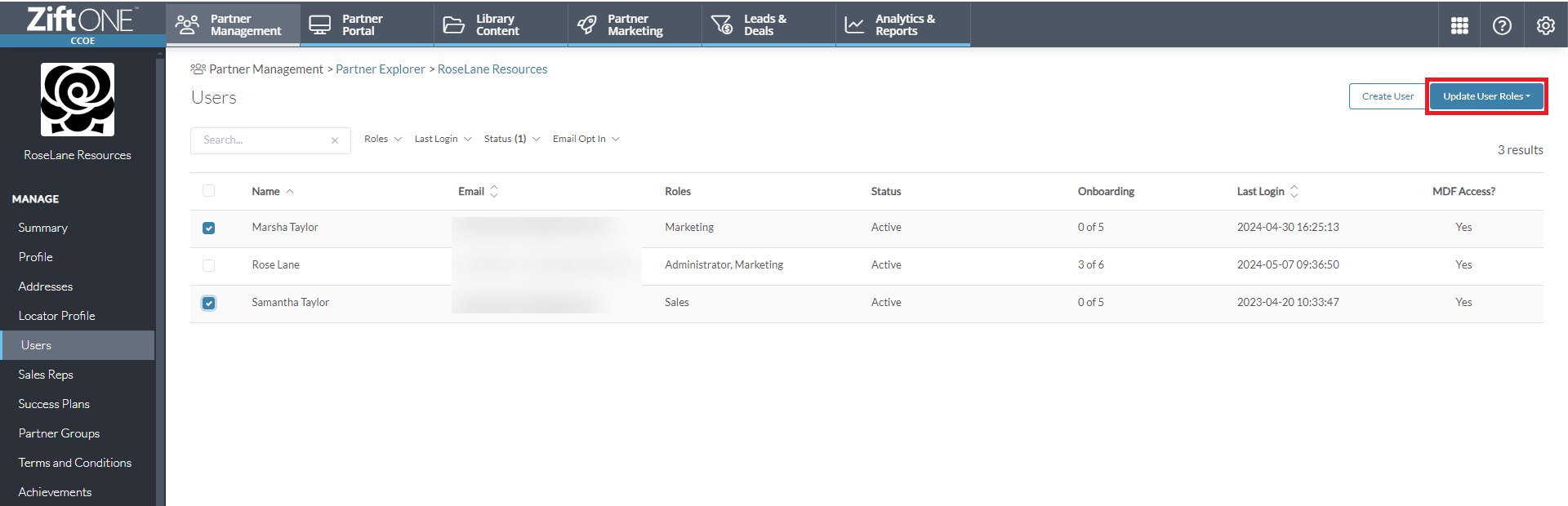The image size is (1568, 506).
Task: Sort the Email column with its arrows
Action: click(x=494, y=191)
